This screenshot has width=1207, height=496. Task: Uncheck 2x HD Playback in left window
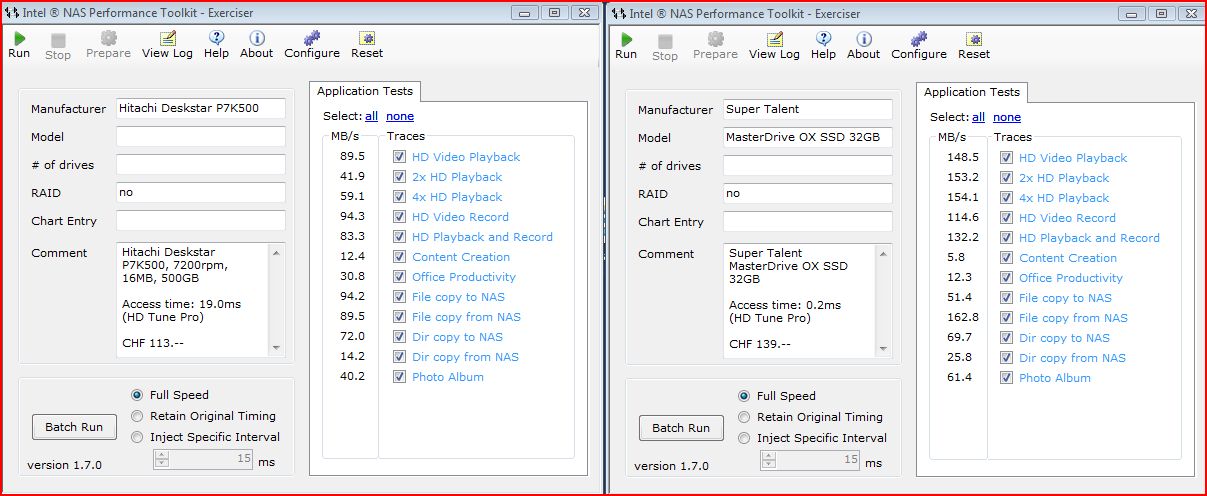[x=399, y=177]
